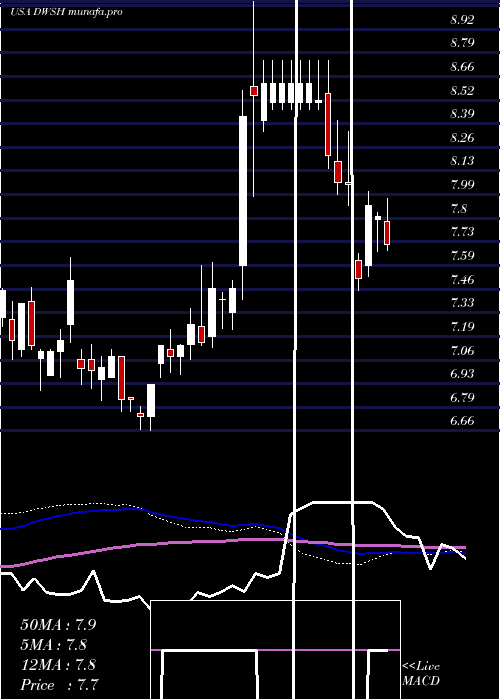Viewport: 500px width, 700px height.
Task: Click the price label 8.26
Action: coord(462,138)
